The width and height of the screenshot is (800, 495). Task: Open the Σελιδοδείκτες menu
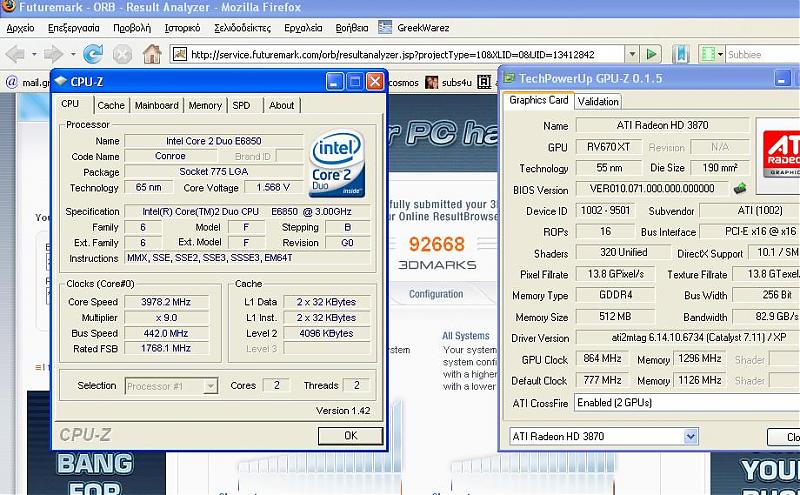(242, 28)
